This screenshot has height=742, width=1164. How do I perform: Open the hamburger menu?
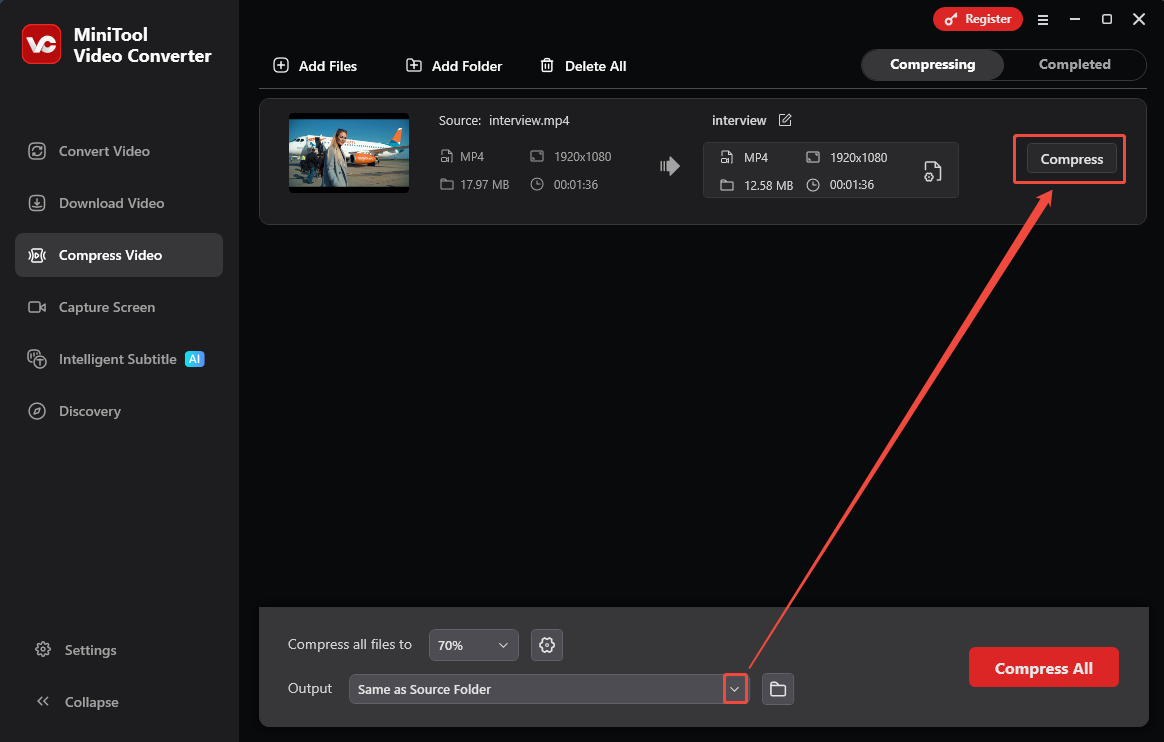coord(1043,19)
